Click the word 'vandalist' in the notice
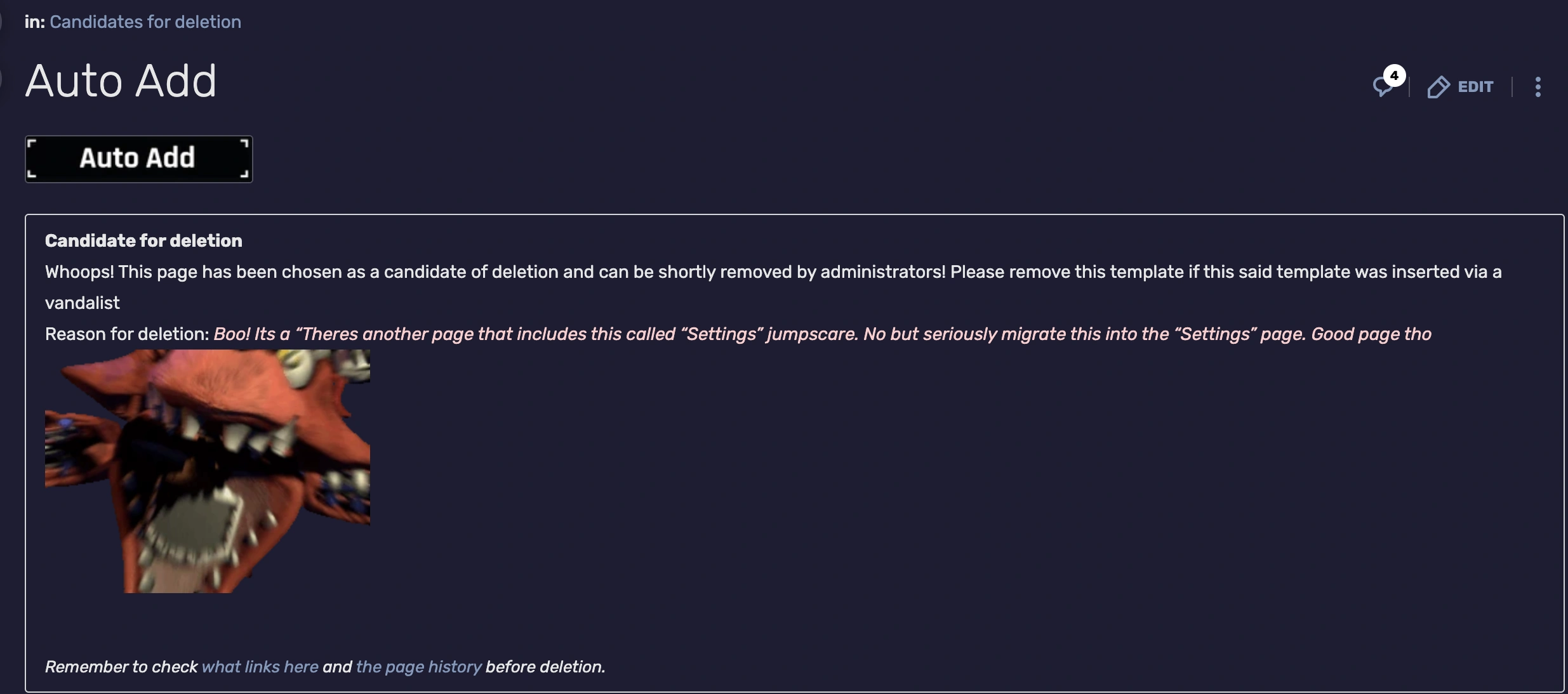The image size is (1568, 694). [82, 303]
